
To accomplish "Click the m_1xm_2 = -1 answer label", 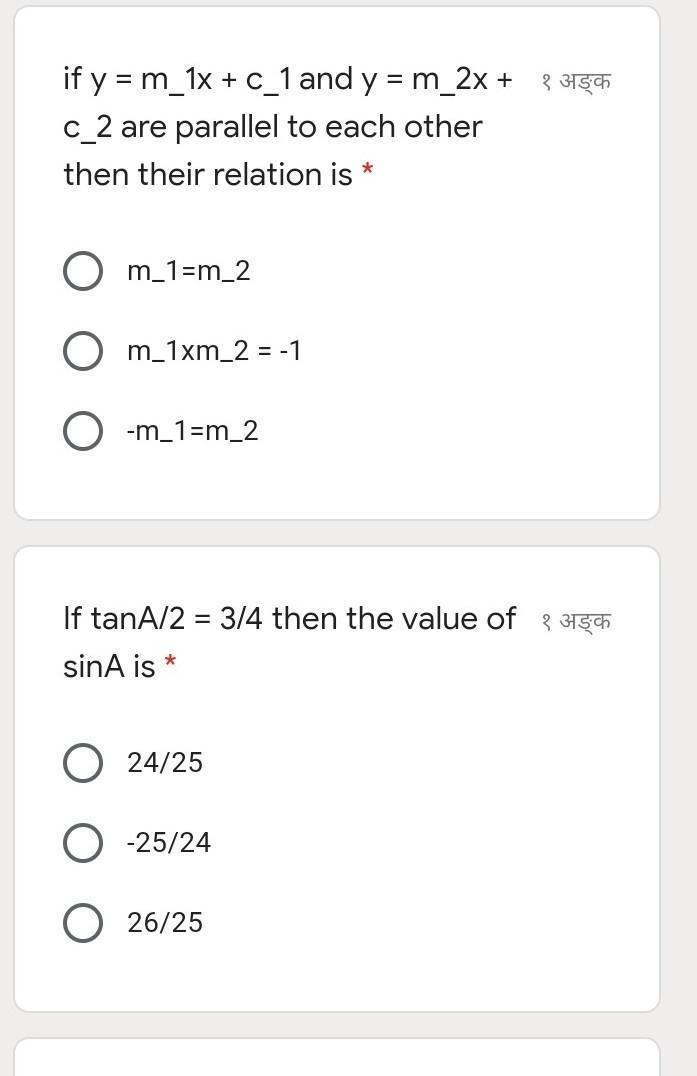I will 213,351.
